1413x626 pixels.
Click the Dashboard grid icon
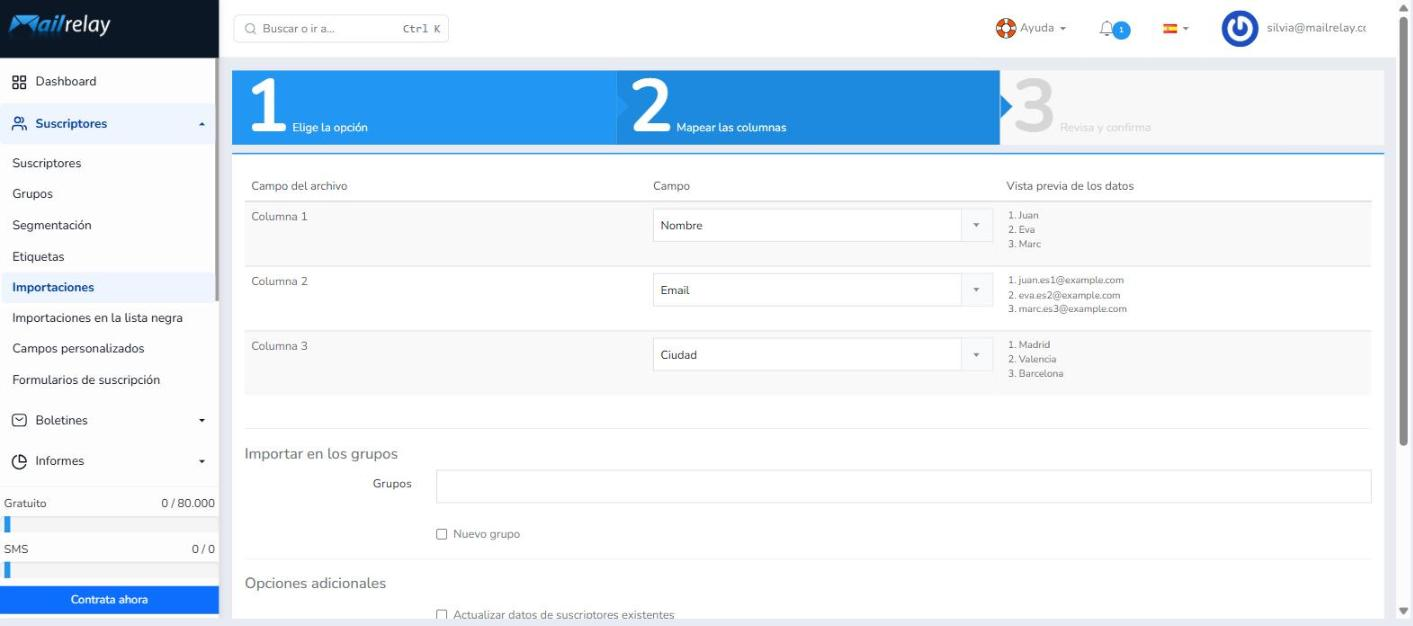pyautogui.click(x=19, y=82)
